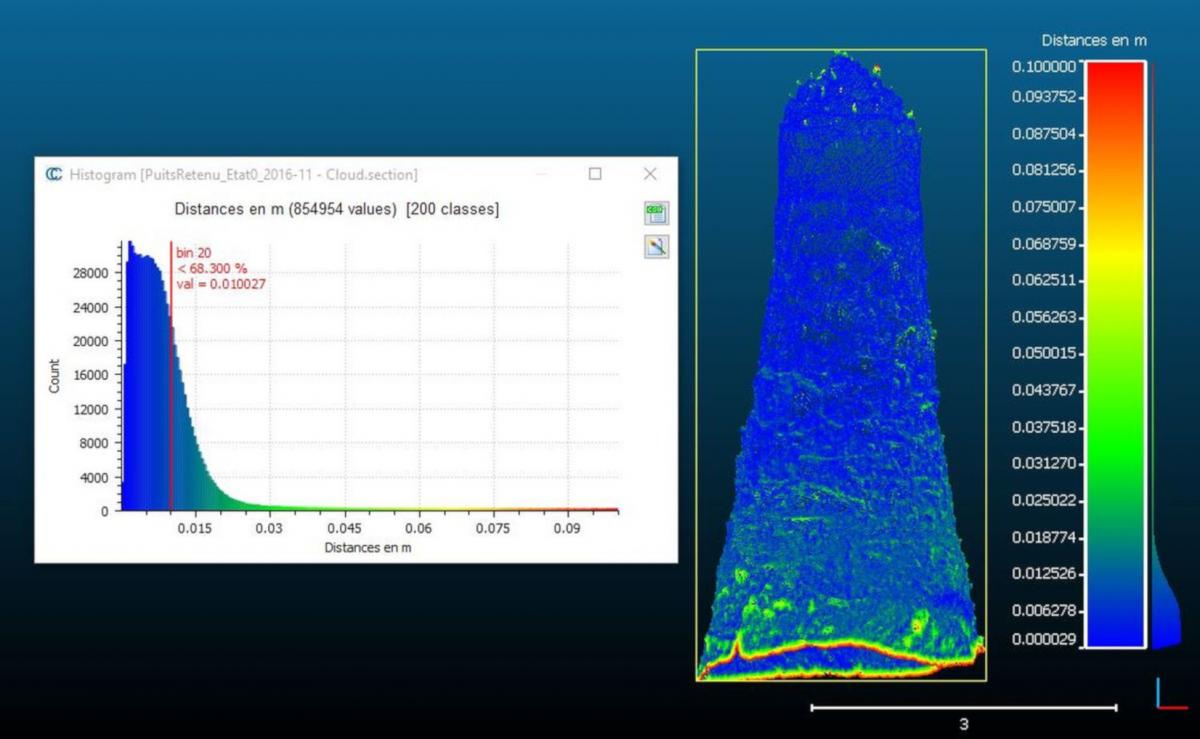This screenshot has height=739, width=1200.
Task: Maximize the Histogram window
Action: [595, 174]
